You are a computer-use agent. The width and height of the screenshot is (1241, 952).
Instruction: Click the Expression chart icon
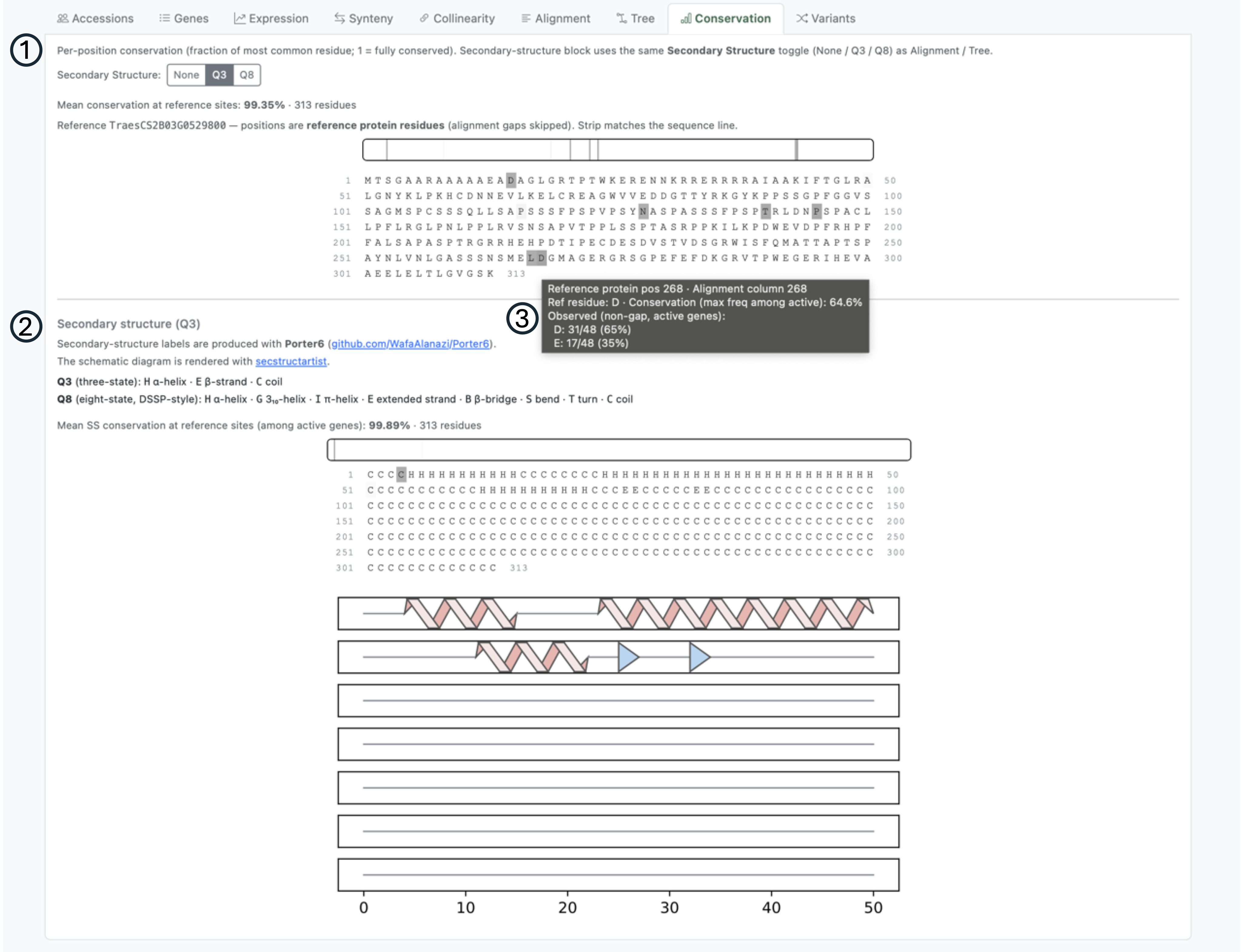click(x=240, y=19)
